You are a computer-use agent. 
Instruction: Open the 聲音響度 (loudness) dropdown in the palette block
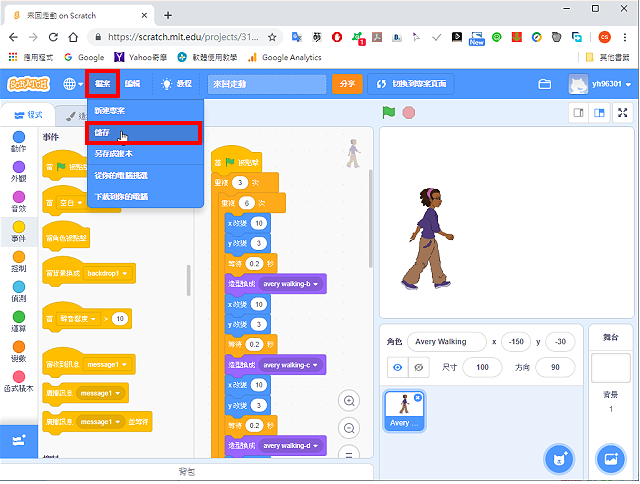[78, 319]
